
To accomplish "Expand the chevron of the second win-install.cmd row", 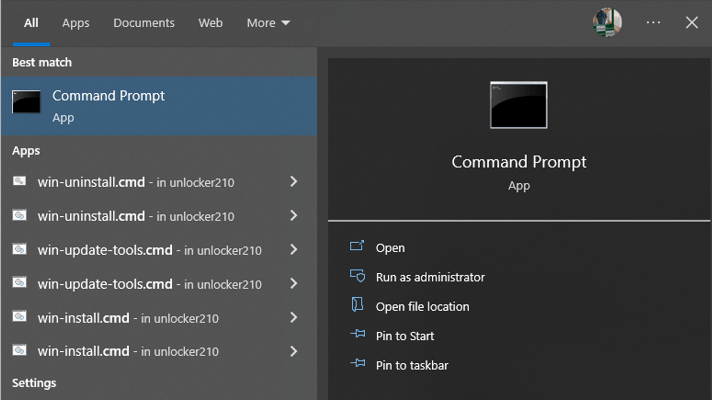I will click(294, 351).
